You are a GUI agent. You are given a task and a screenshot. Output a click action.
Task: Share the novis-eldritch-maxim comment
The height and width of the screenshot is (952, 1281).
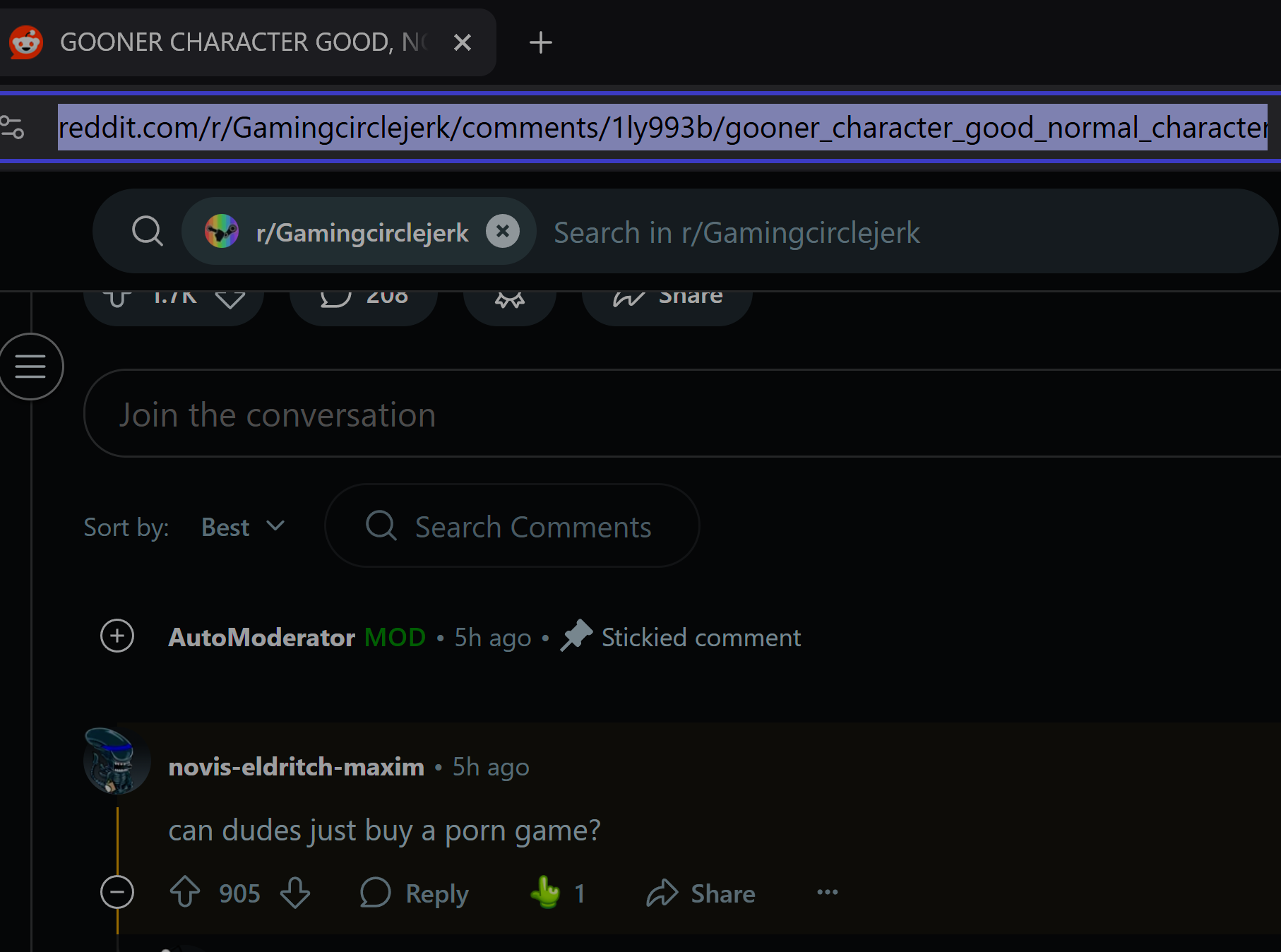point(701,893)
